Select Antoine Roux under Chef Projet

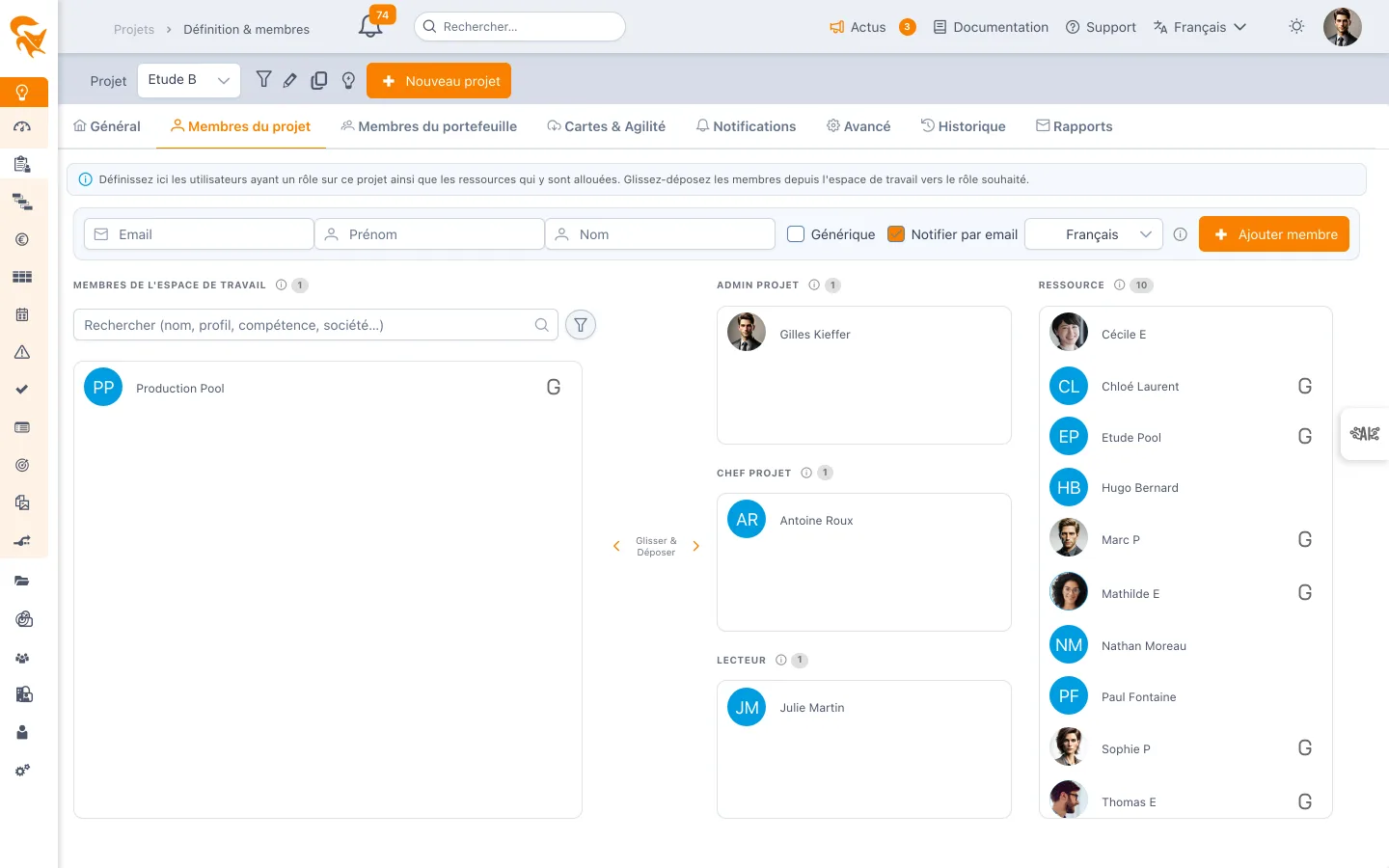[863, 520]
